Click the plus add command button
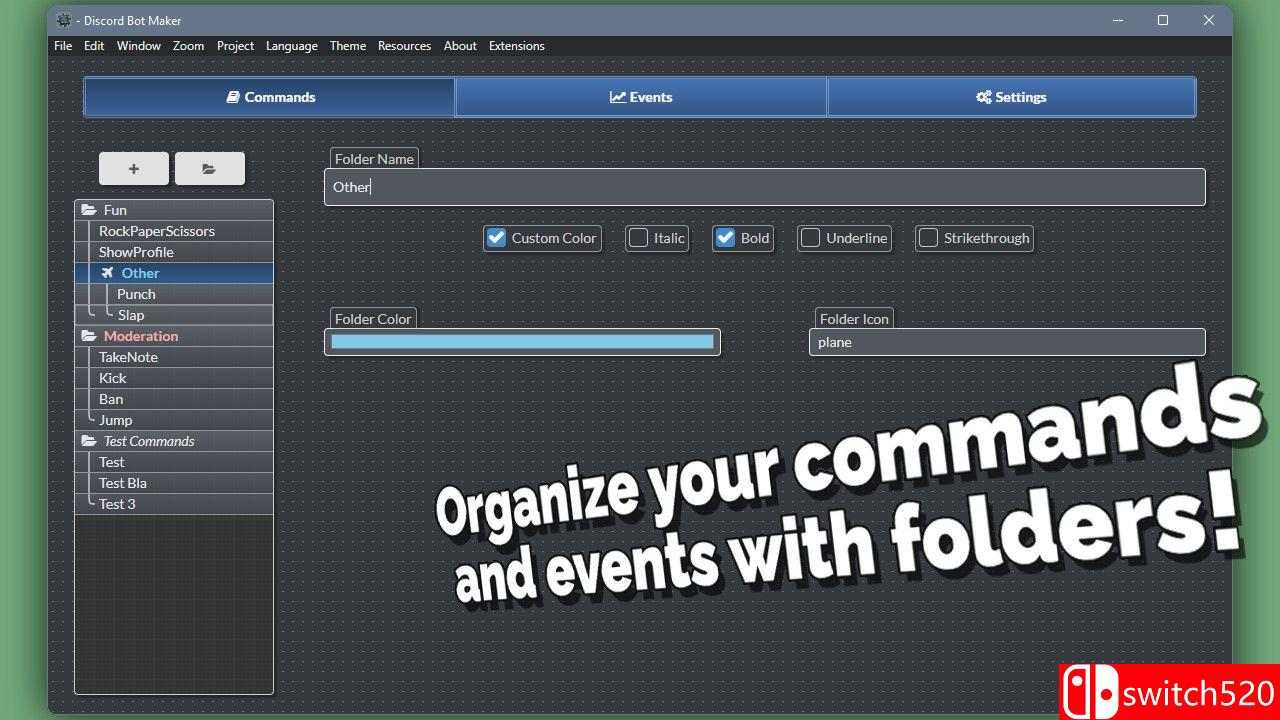Viewport: 1280px width, 720px height. click(x=134, y=169)
